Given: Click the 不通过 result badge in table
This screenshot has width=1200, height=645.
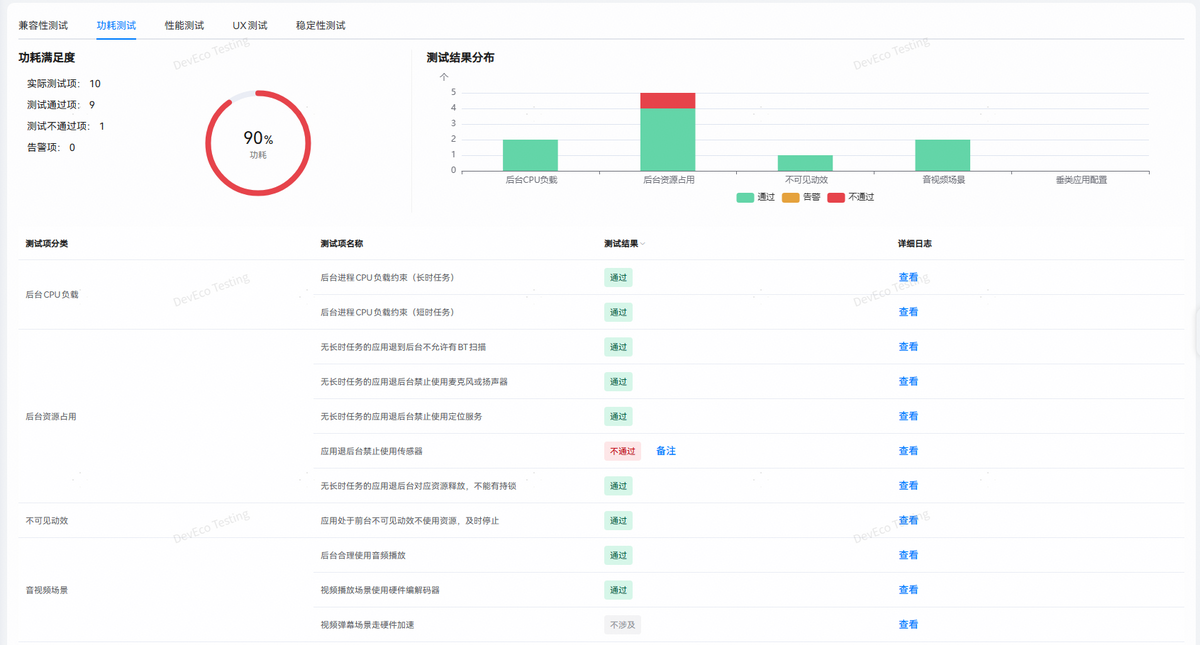Looking at the screenshot, I should tap(622, 451).
